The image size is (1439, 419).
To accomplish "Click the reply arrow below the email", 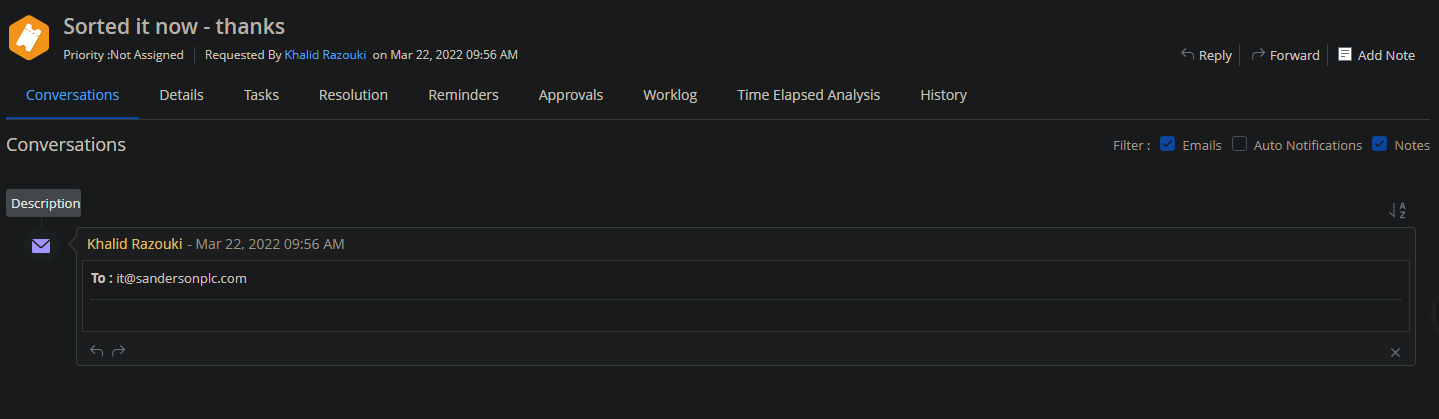I will coord(97,351).
